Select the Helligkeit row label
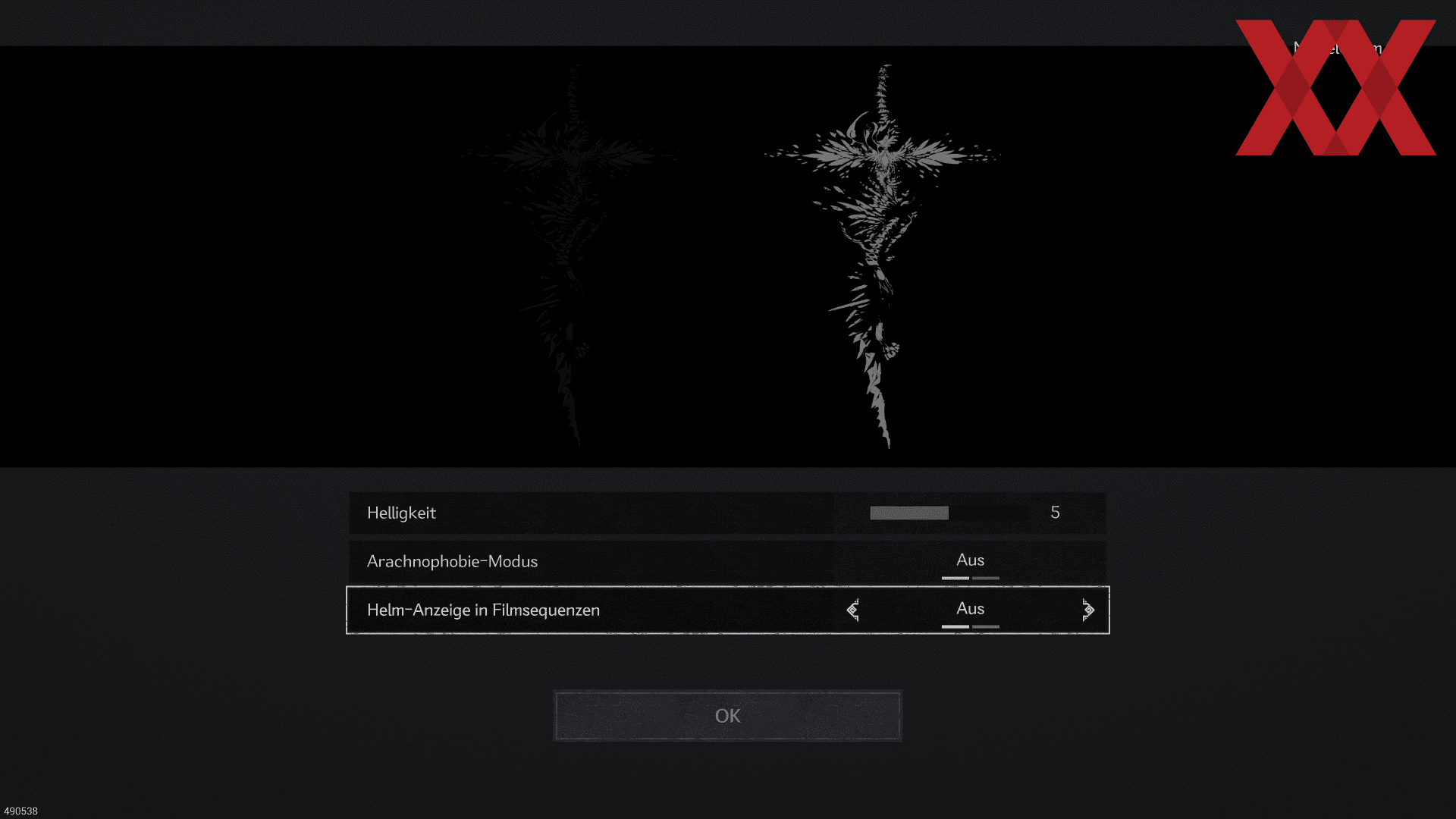The width and height of the screenshot is (1456, 819). click(401, 513)
